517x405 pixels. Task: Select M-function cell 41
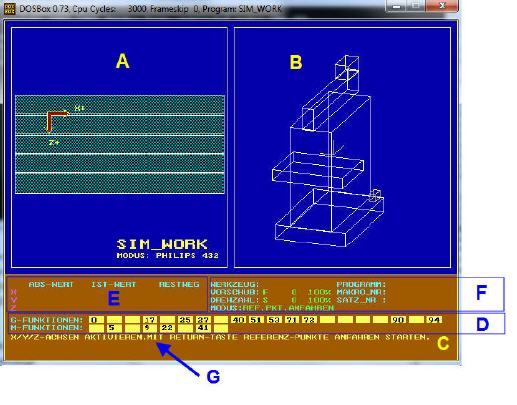[x=203, y=328]
